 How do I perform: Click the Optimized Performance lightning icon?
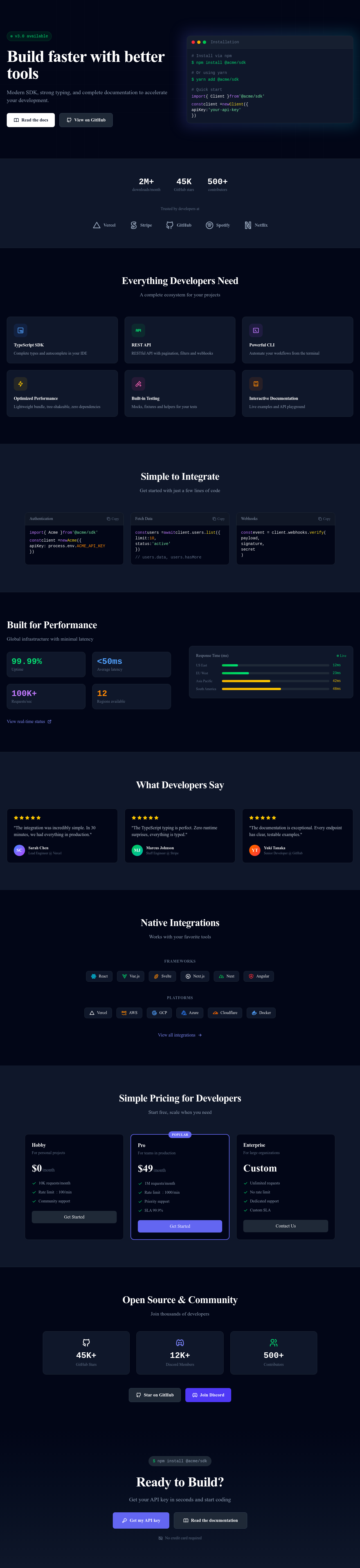pyautogui.click(x=21, y=384)
